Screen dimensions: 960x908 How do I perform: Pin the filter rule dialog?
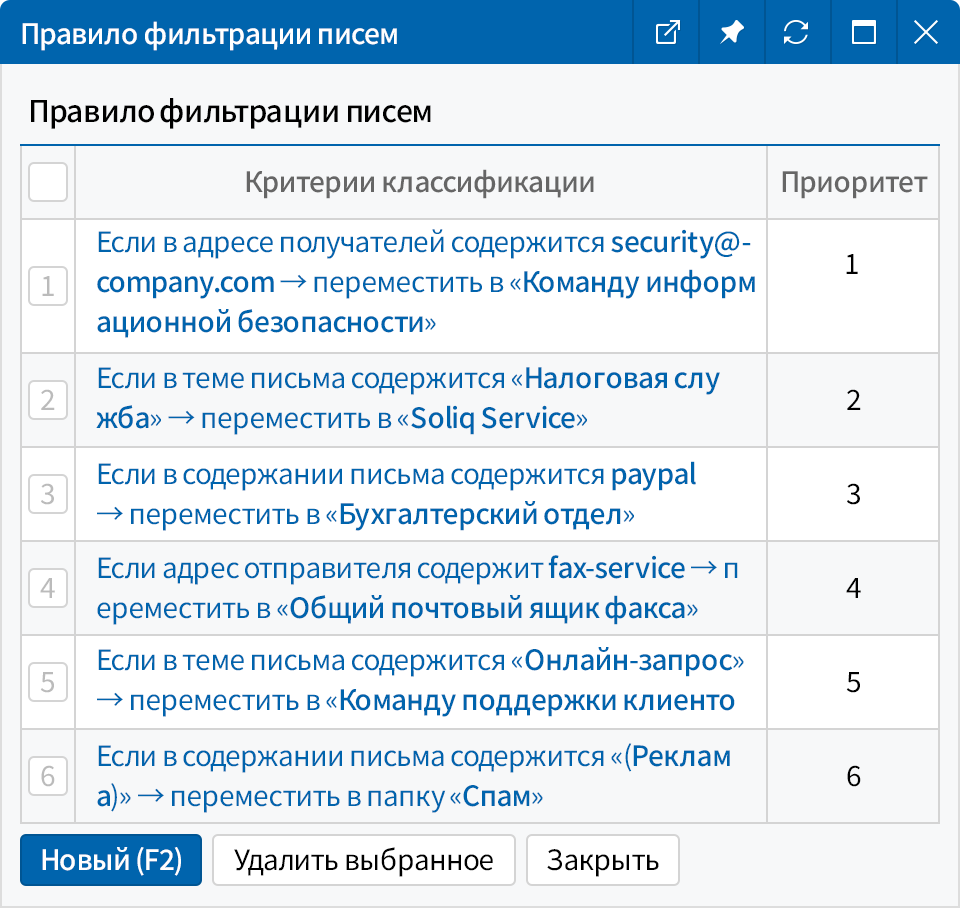coord(732,32)
